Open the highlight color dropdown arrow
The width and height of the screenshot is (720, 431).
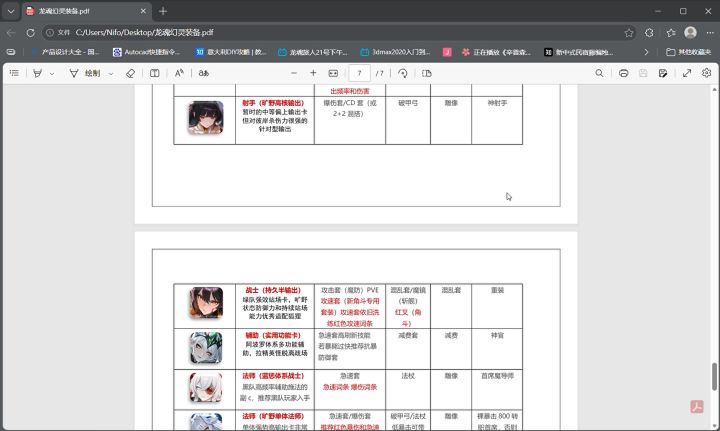coord(52,73)
